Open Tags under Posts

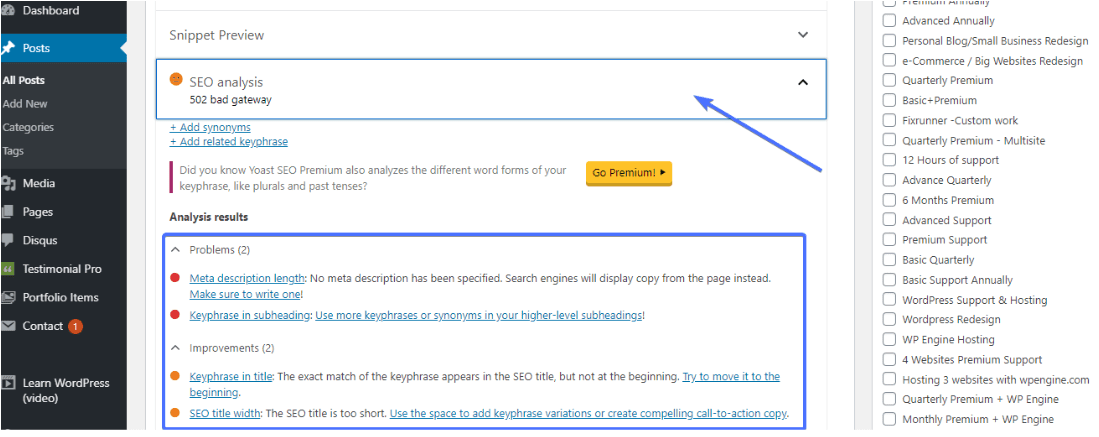click(x=13, y=151)
